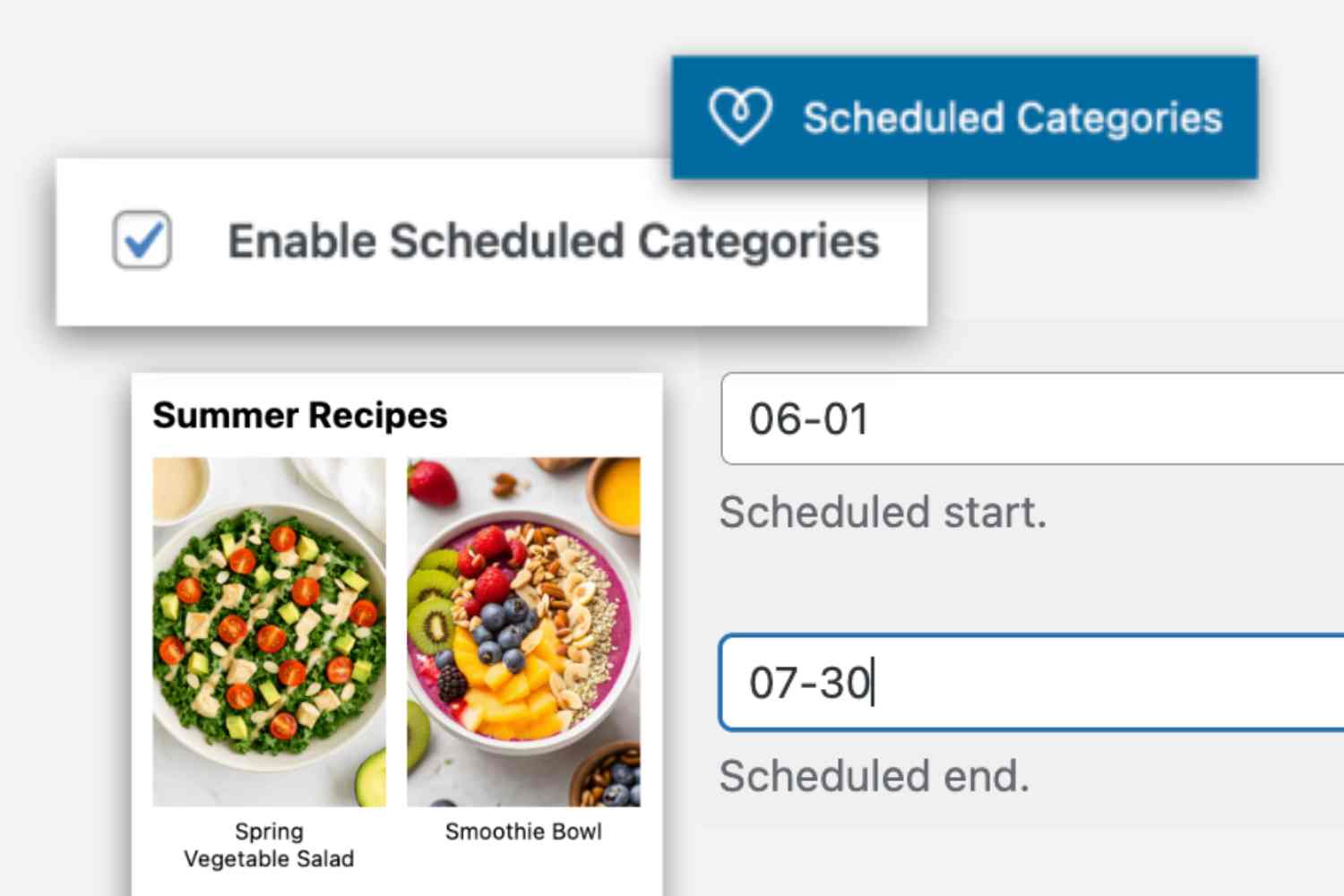Open the Smoothie Bowl photo
Screen dimensions: 1344x896
[x=523, y=632]
